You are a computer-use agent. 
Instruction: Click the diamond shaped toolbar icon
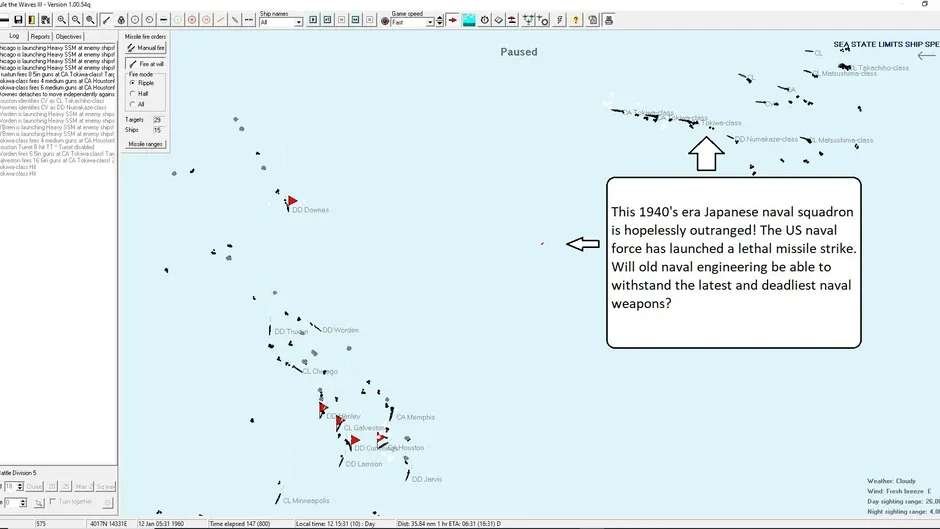click(498, 20)
